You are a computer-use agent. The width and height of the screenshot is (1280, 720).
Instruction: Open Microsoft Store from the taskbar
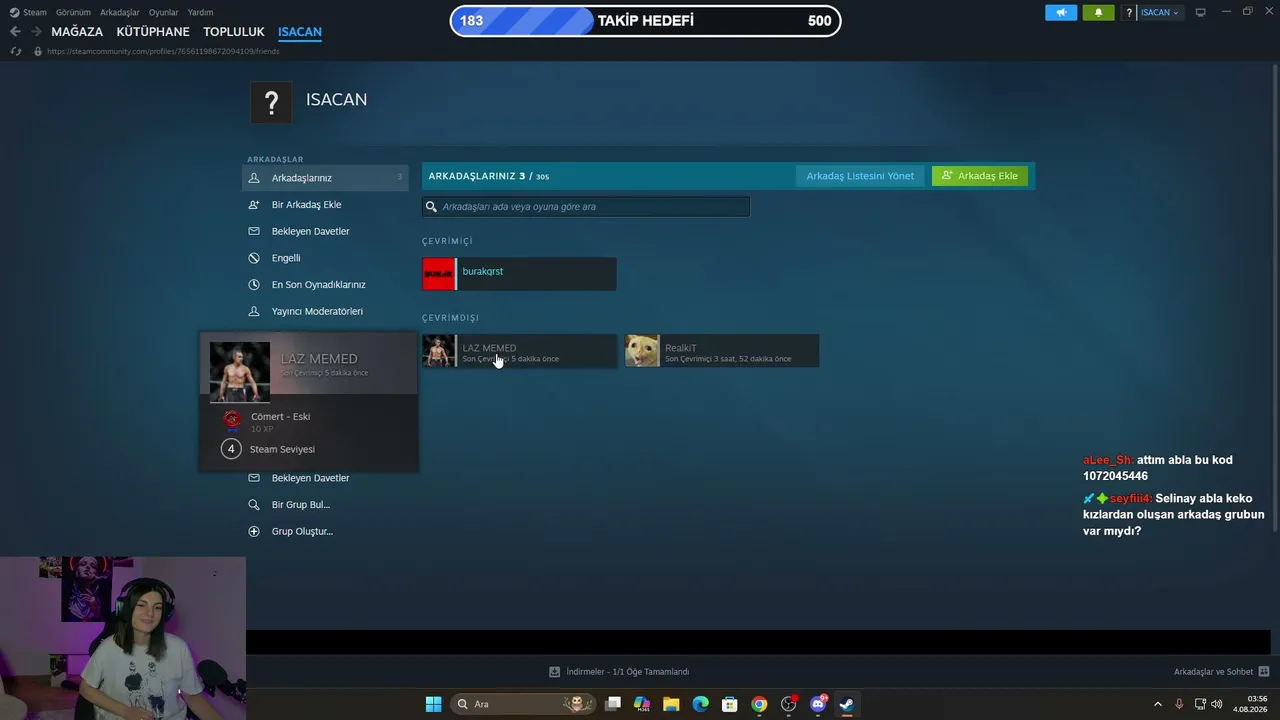pos(730,704)
